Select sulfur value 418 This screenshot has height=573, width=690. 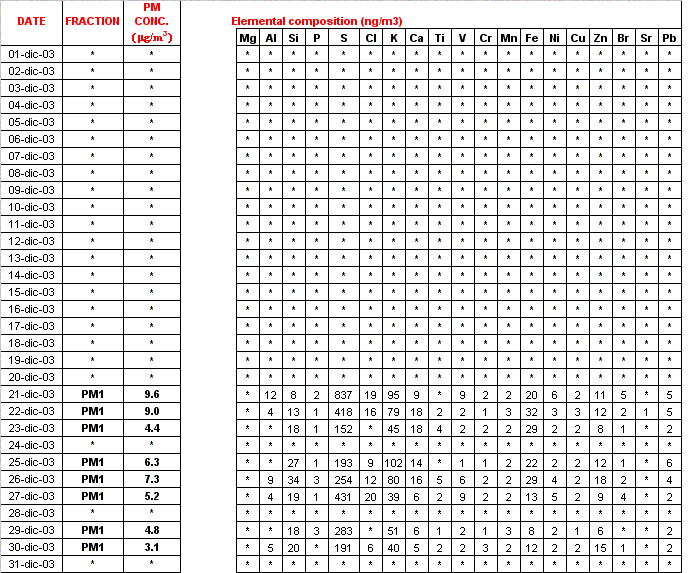coord(343,412)
